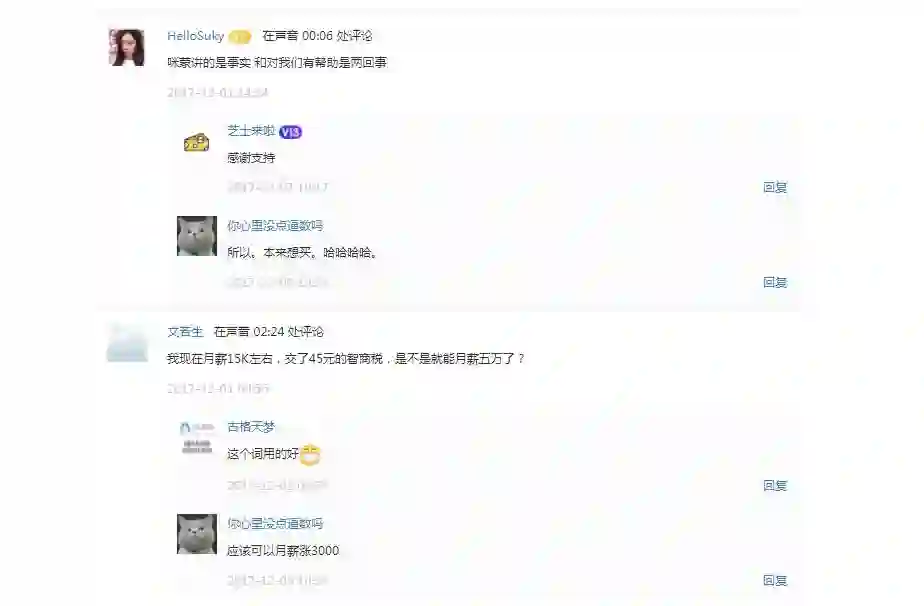Open the avatar of user 文吾生
Image resolution: width=924 pixels, height=606 pixels.
(x=127, y=342)
